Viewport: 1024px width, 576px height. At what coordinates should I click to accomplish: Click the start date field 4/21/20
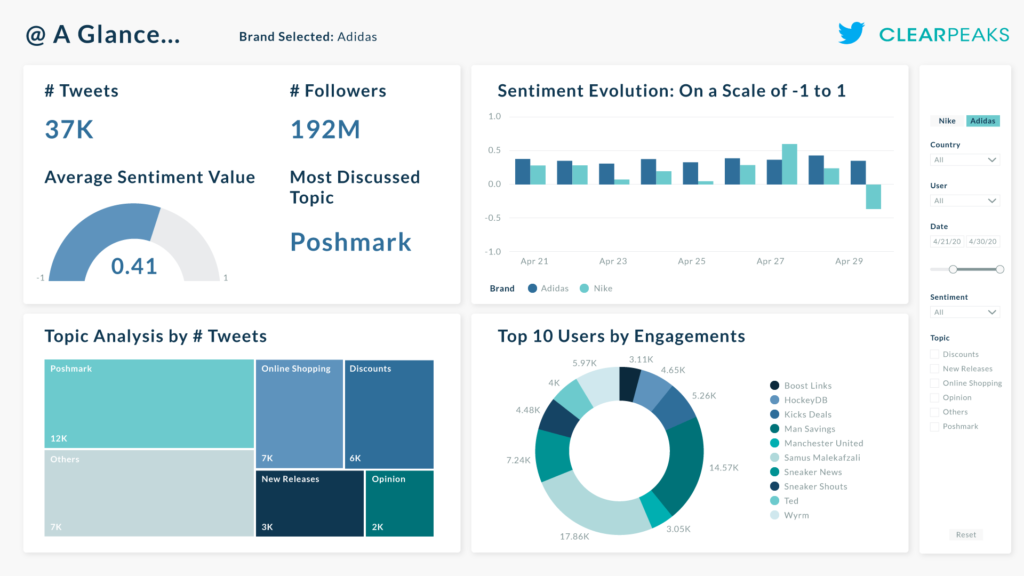point(947,242)
